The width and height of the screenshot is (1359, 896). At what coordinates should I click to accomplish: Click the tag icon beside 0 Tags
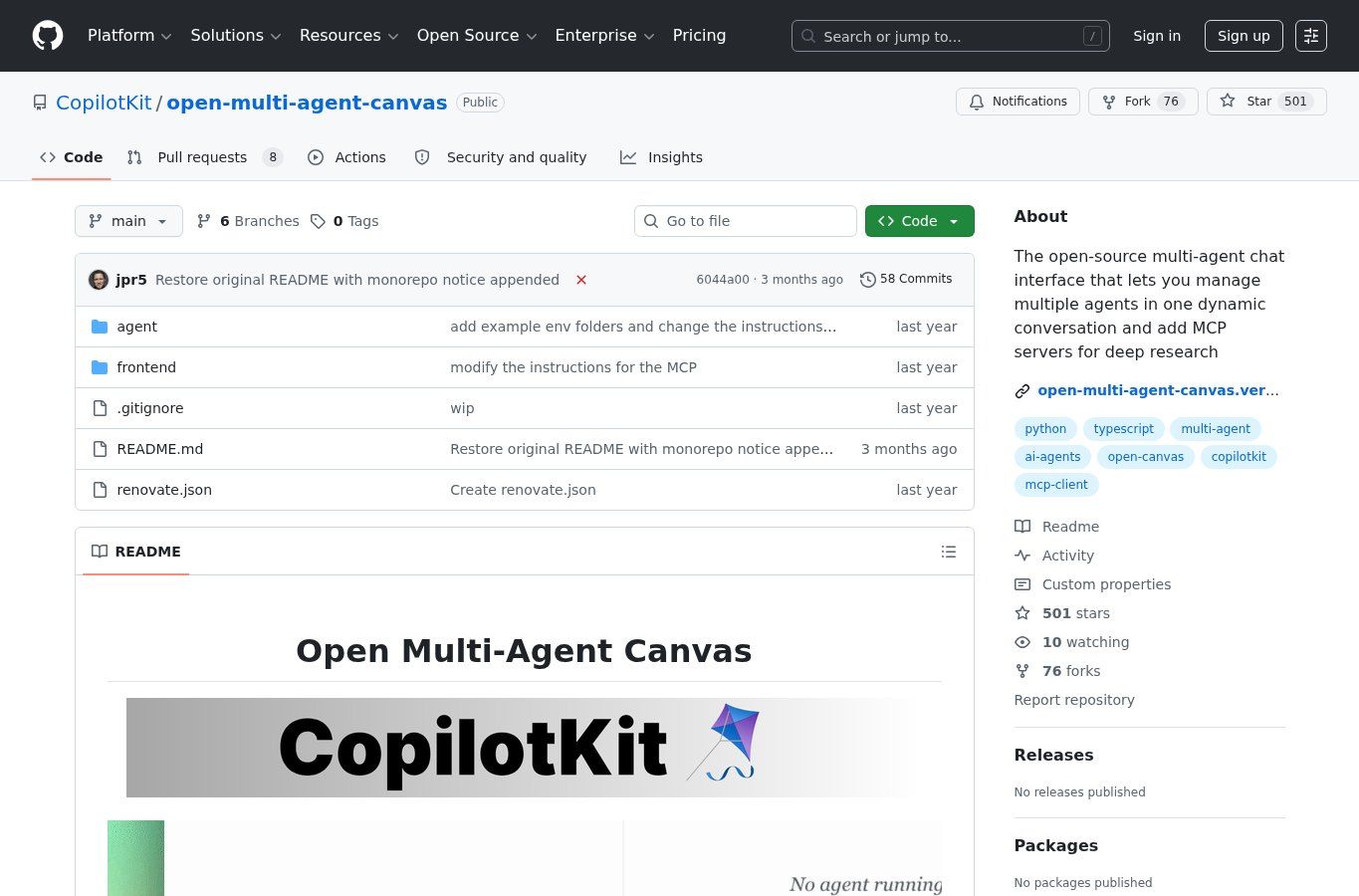point(318,221)
